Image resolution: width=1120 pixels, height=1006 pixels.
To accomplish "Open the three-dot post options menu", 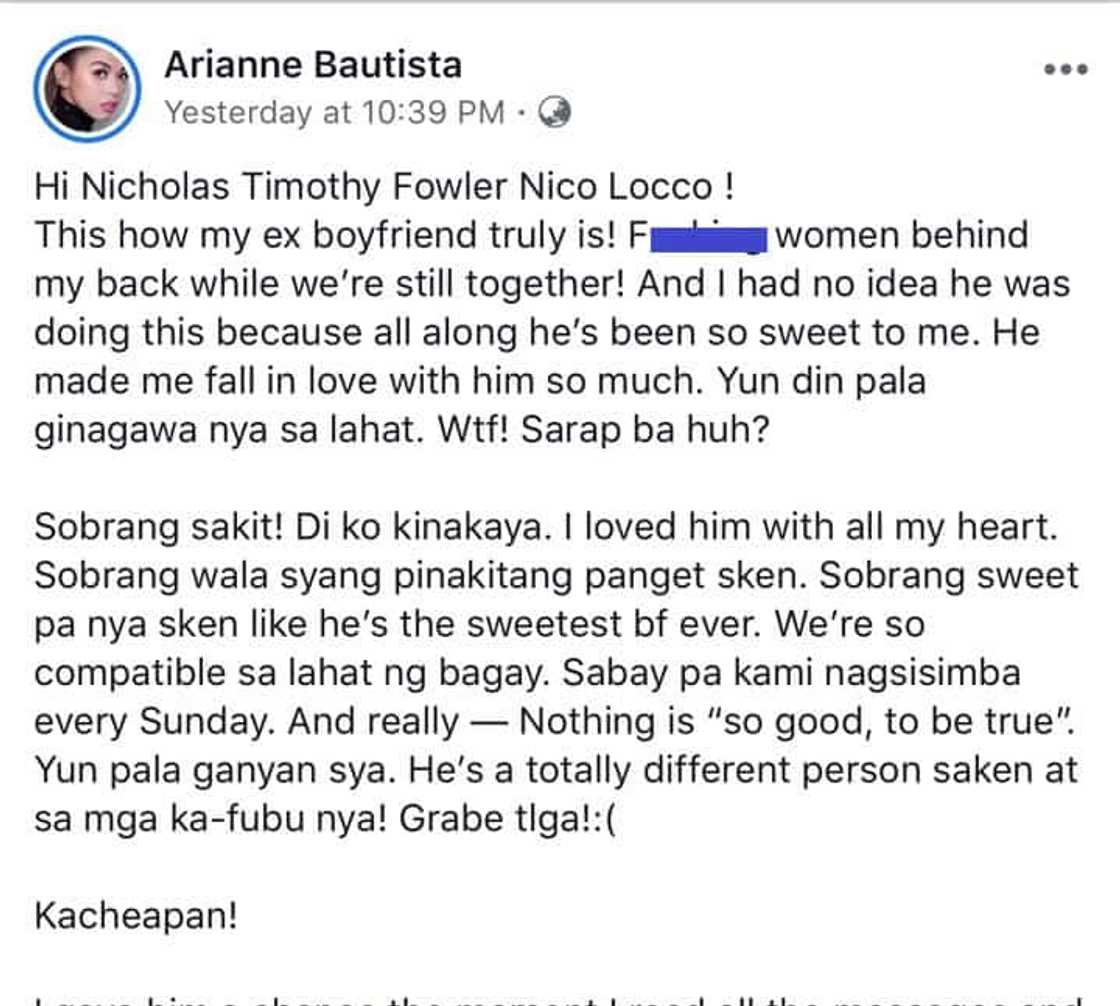I will click(1065, 70).
